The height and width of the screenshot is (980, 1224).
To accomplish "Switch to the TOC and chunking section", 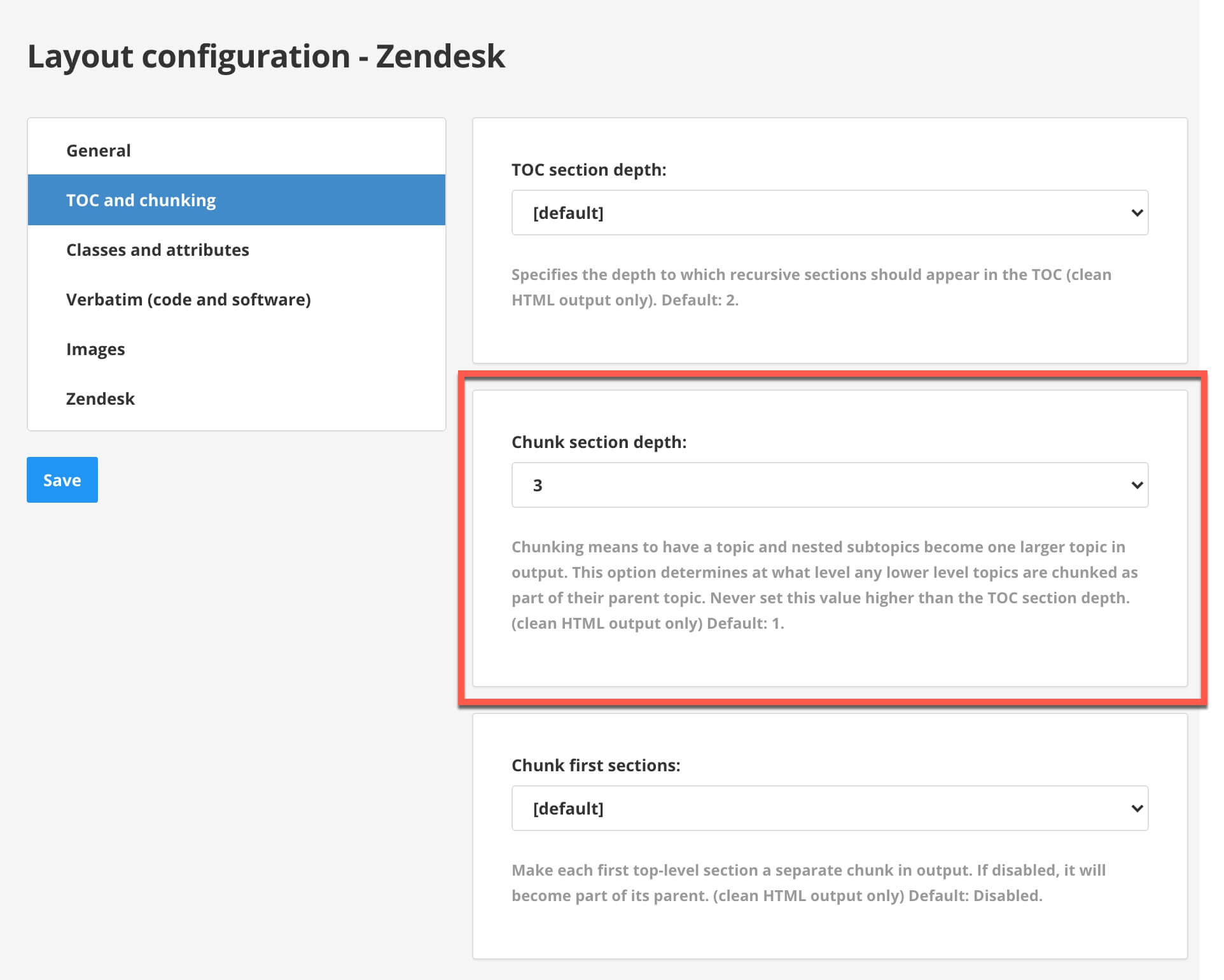I will point(141,199).
